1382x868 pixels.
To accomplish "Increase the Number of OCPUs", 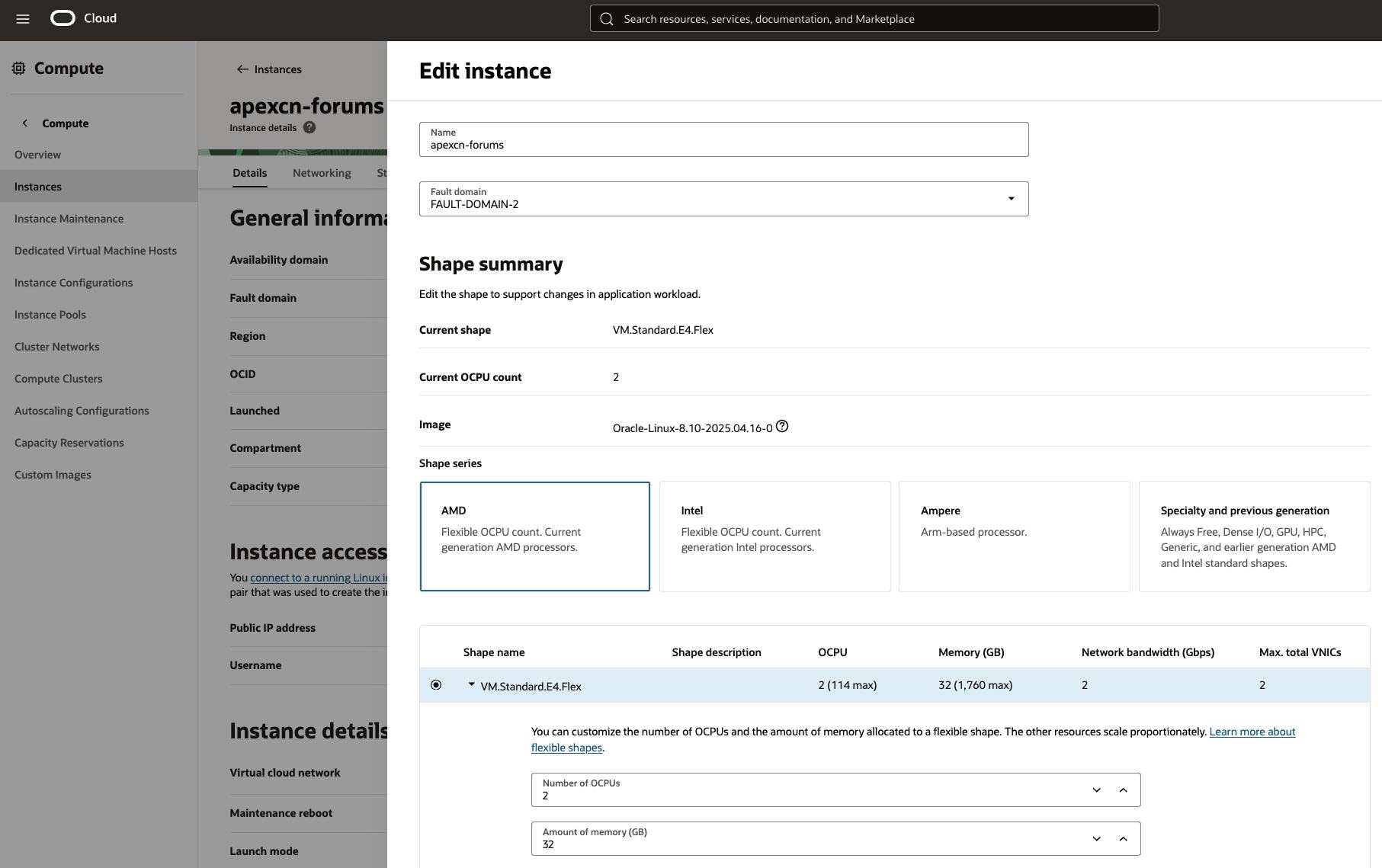I will [1123, 790].
